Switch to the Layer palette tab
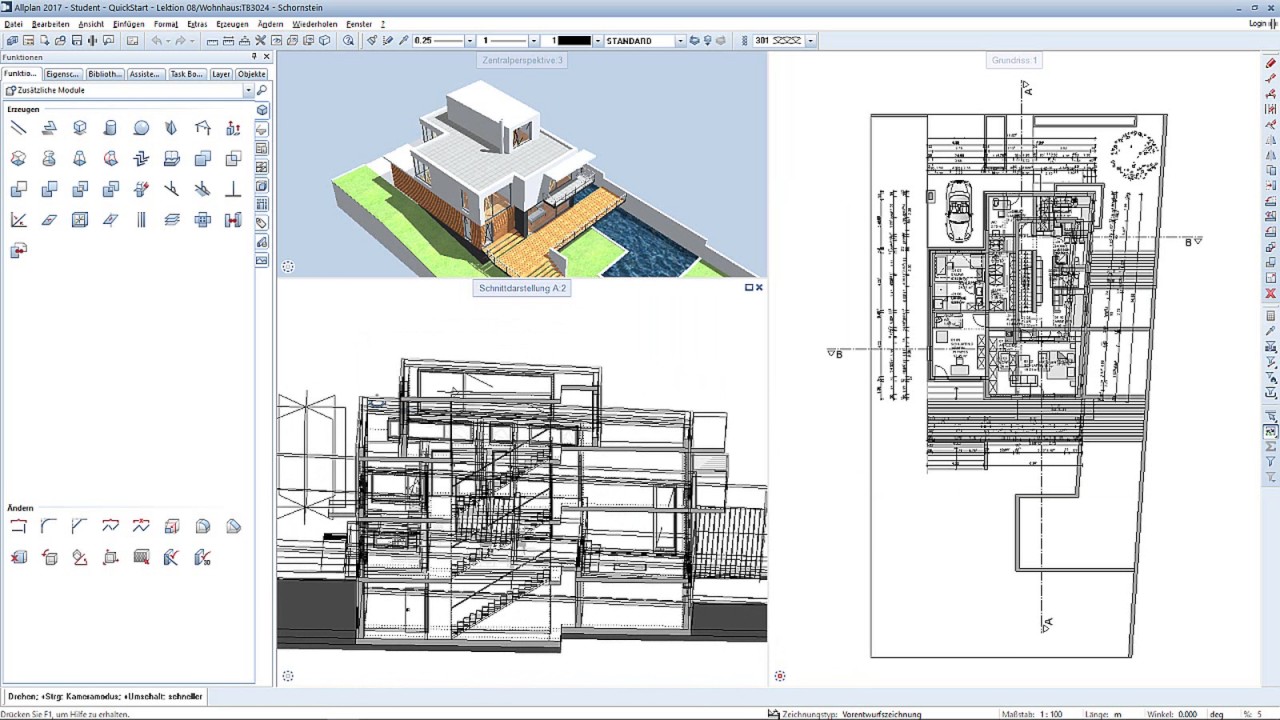The width and height of the screenshot is (1280, 720). click(221, 74)
